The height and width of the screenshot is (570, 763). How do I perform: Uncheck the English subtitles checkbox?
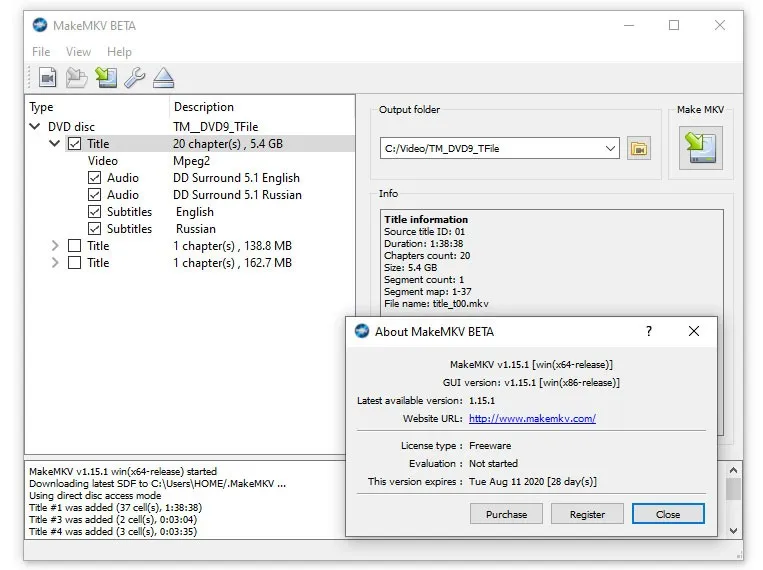tap(95, 212)
